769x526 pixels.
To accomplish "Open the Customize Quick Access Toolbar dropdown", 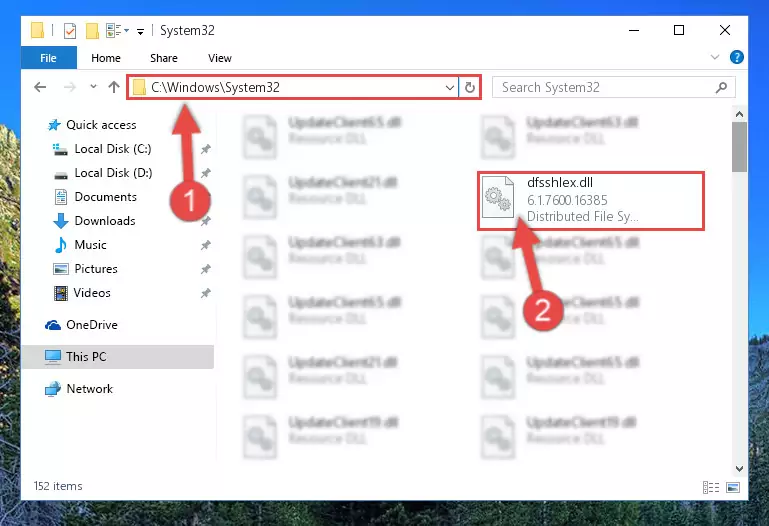I will [x=140, y=32].
